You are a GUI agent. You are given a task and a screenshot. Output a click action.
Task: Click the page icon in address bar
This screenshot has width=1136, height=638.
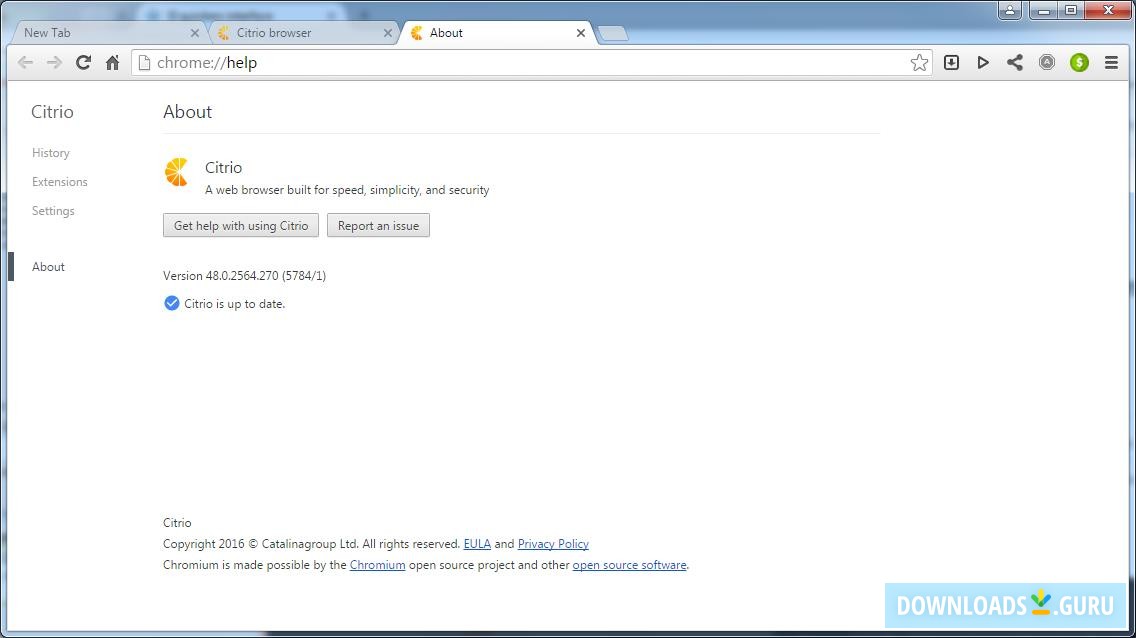[x=144, y=63]
